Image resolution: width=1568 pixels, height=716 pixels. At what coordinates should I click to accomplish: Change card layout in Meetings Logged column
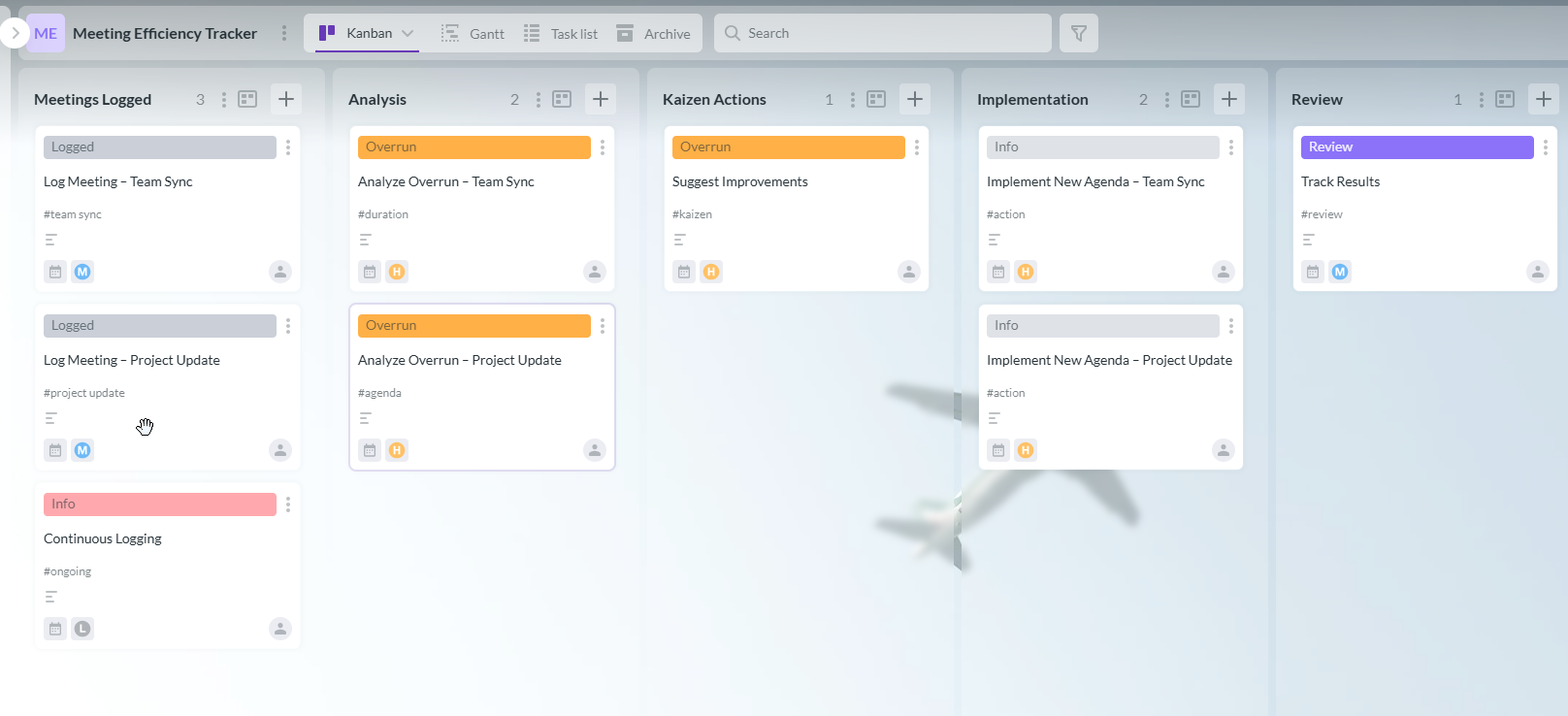[247, 99]
